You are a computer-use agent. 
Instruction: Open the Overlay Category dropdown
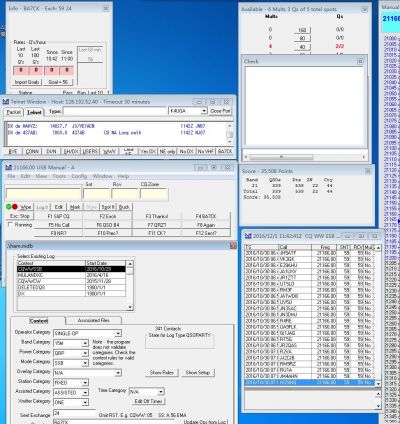(x=118, y=373)
